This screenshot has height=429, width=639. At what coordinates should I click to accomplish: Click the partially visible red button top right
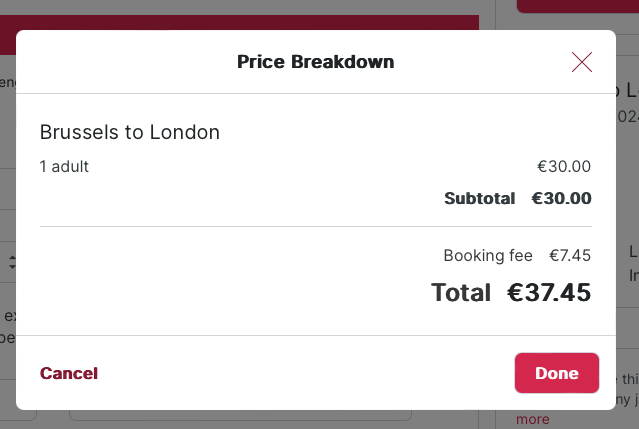577,6
